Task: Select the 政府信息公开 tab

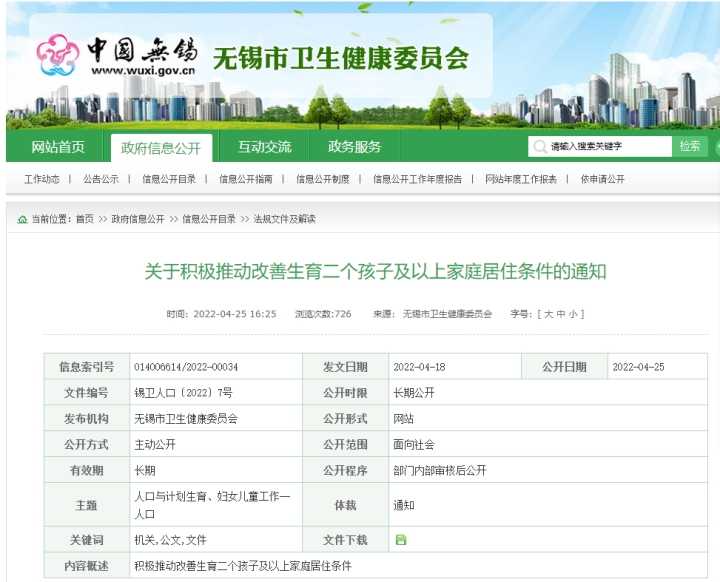Action: click(161, 148)
